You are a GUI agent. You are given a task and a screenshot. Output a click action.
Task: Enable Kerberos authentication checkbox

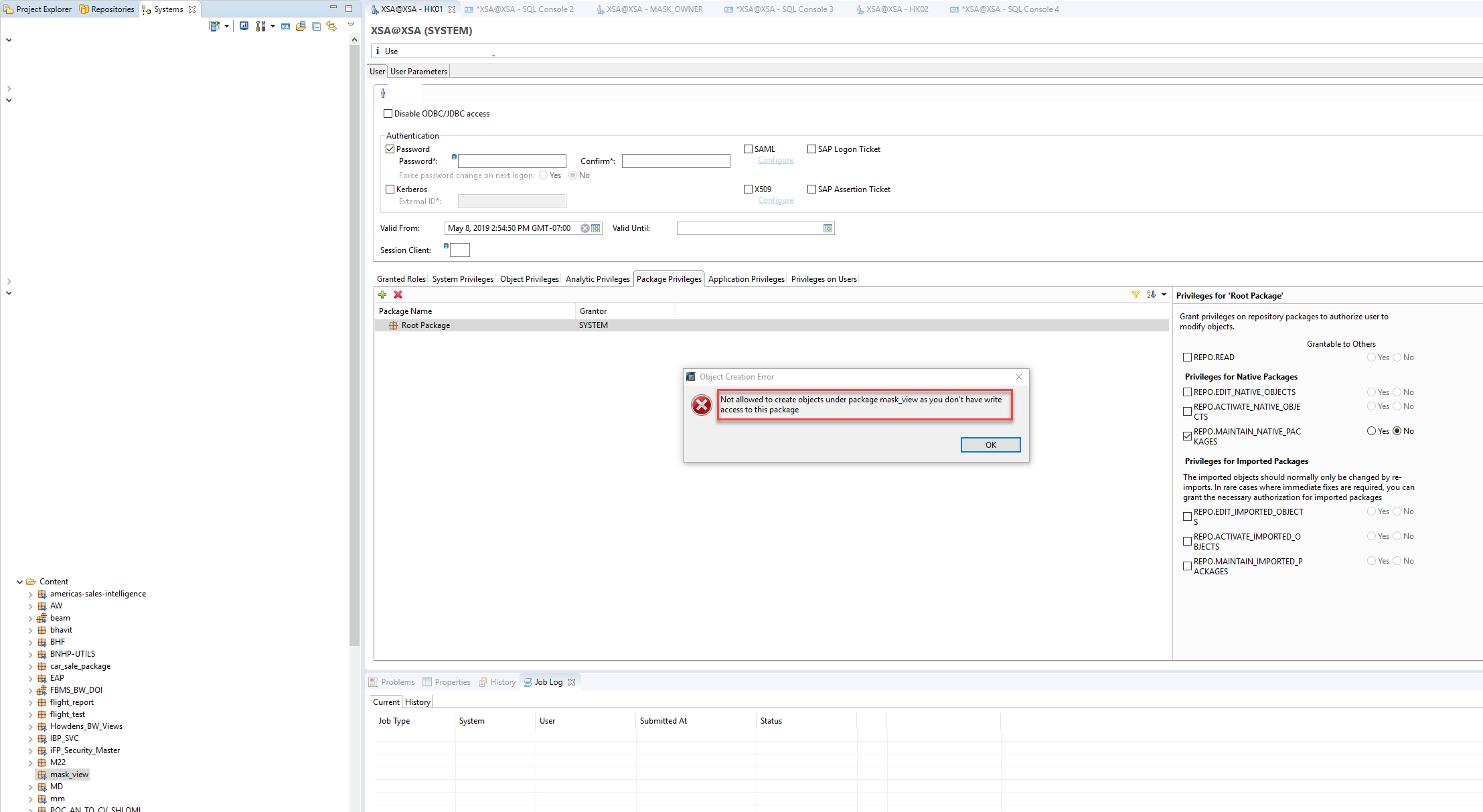pos(390,189)
